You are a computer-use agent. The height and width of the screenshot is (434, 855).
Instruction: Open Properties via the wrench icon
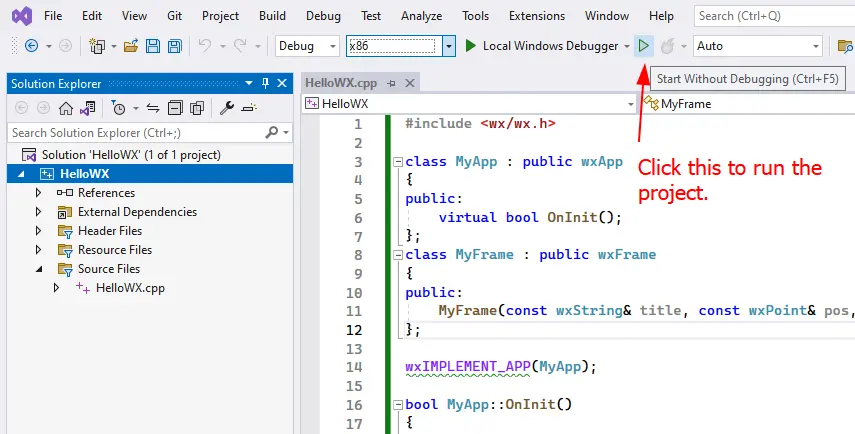click(x=227, y=108)
